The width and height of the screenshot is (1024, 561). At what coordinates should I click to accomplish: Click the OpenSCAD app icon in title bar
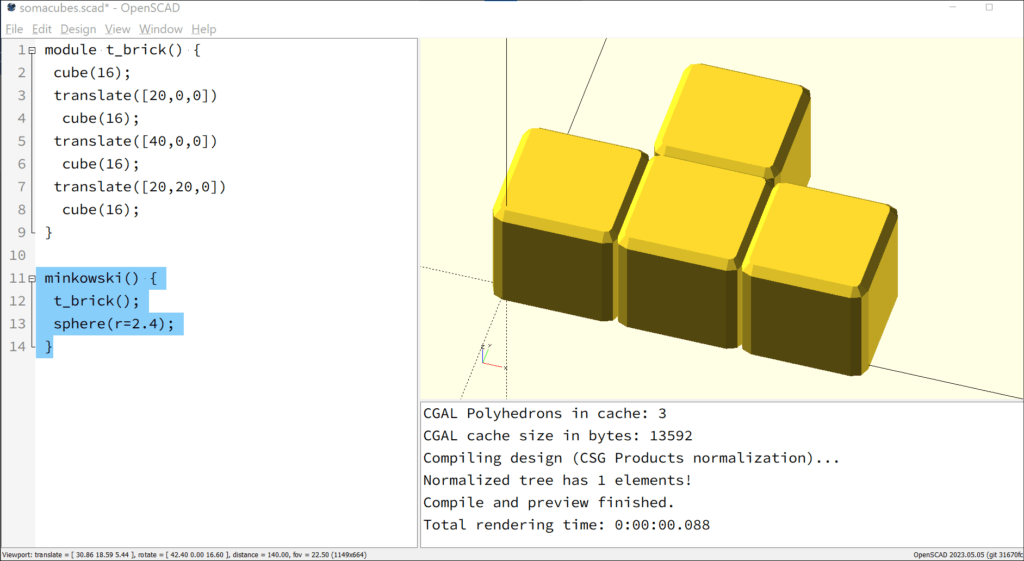pos(11,8)
